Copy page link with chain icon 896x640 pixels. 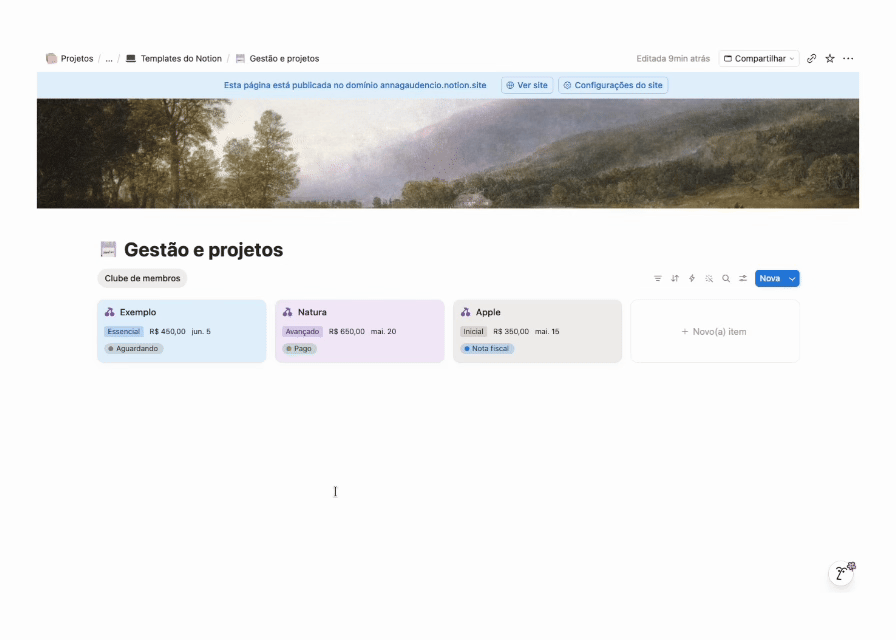coord(811,58)
